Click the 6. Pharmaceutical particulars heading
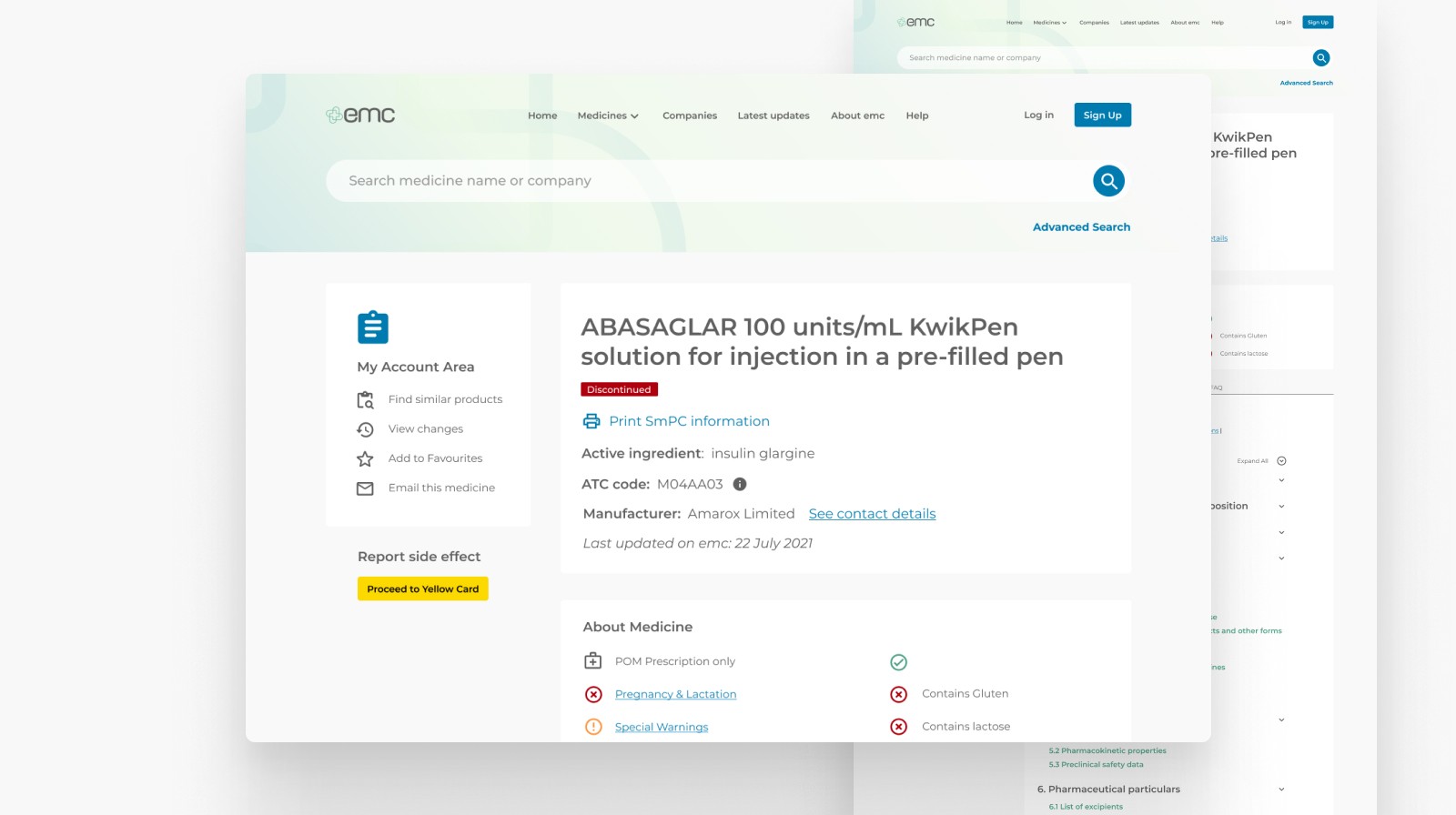This screenshot has height=815, width=1456. tap(1108, 790)
